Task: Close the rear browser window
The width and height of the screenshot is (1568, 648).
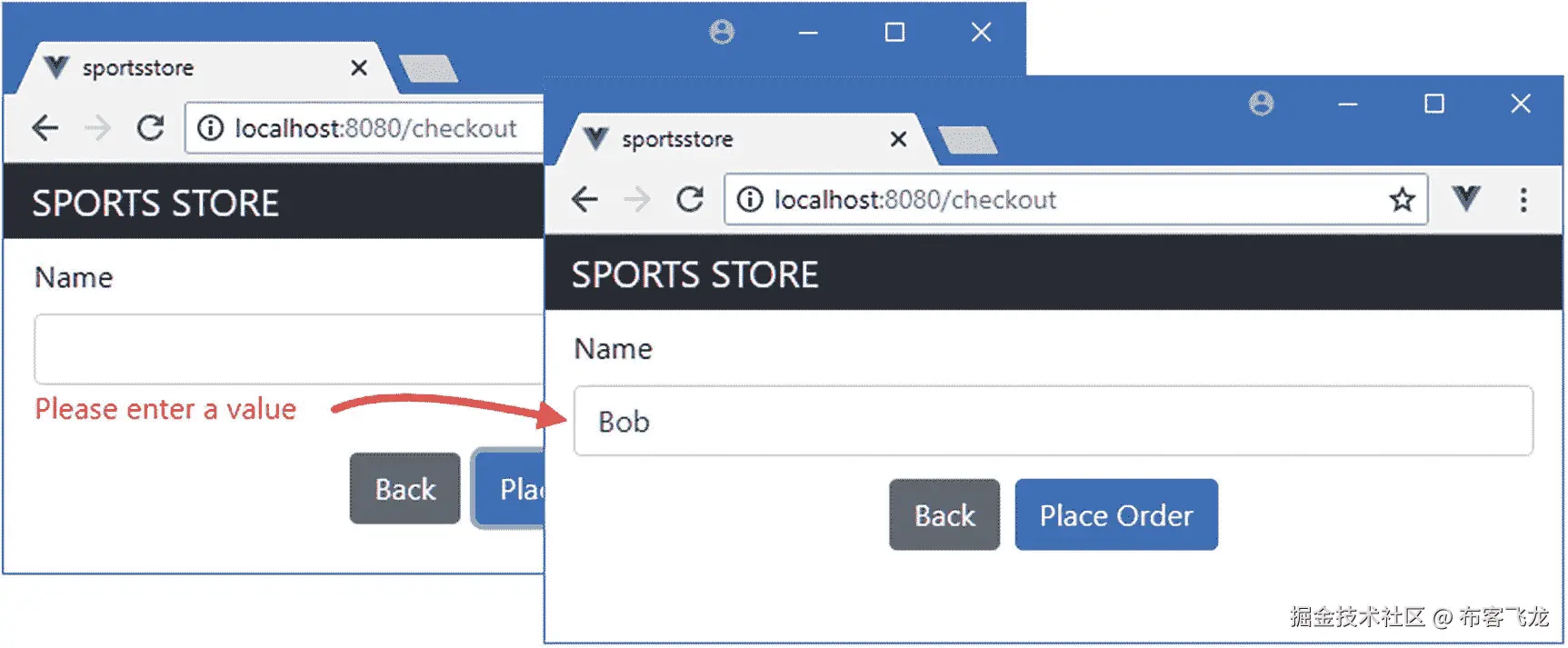Action: coord(981,33)
